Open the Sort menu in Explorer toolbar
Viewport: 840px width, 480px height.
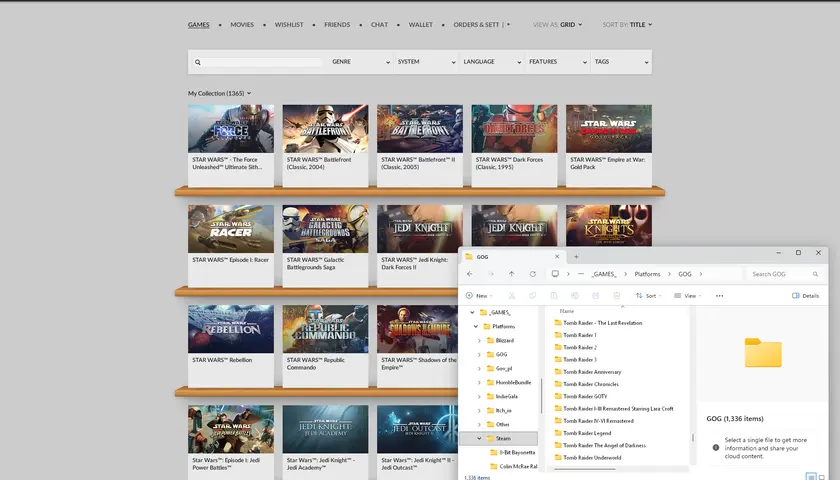[x=648, y=296]
